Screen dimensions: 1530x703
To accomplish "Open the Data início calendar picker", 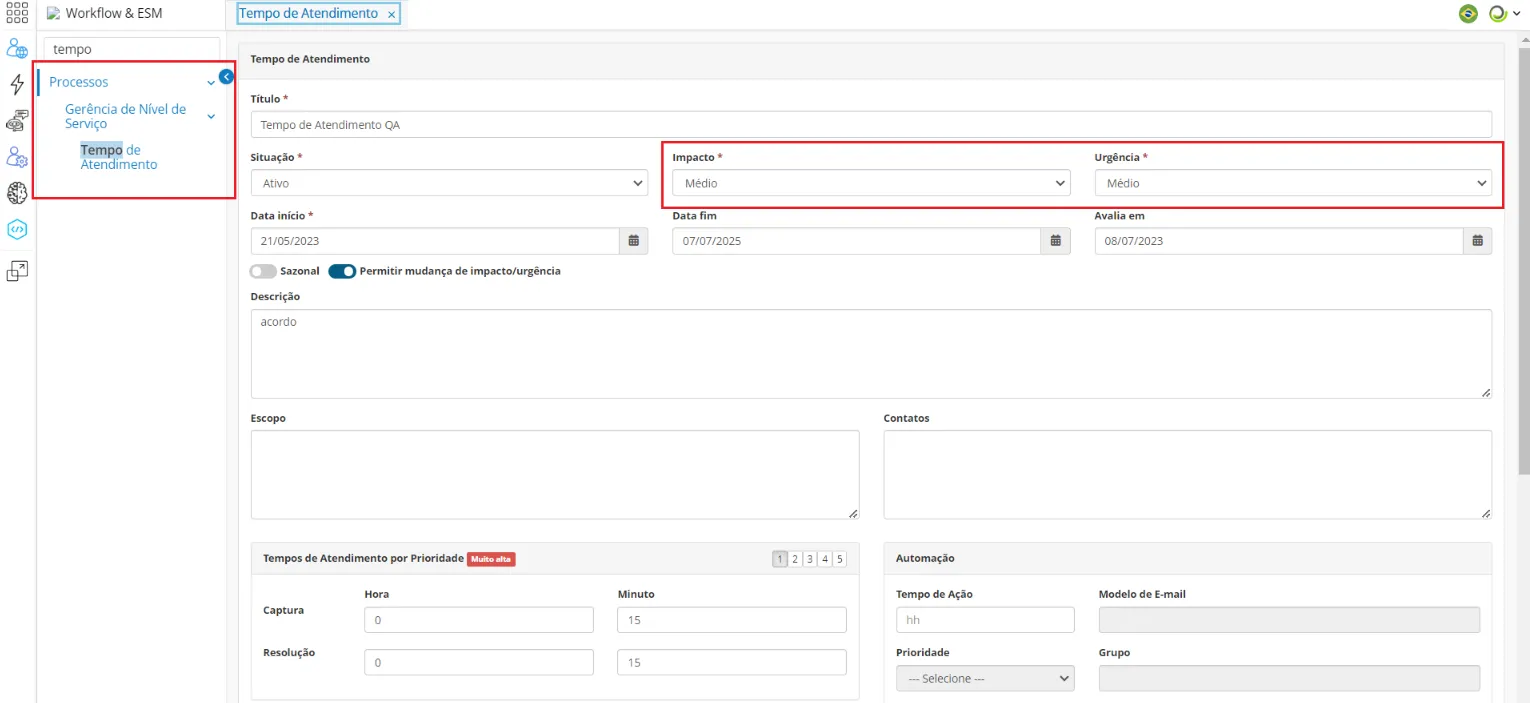I will pos(634,241).
